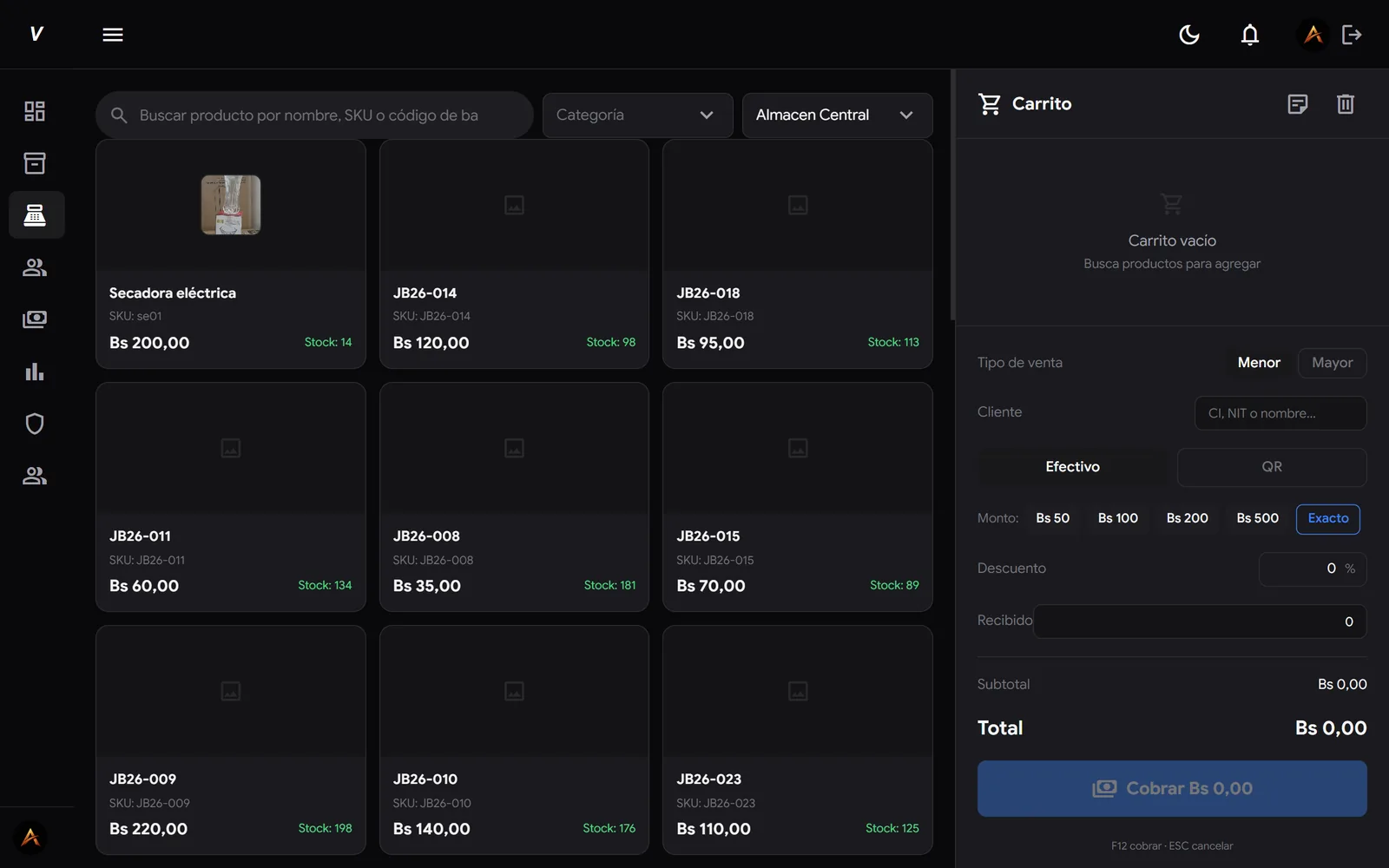Click avatar at sidebar bottom

pos(31,838)
